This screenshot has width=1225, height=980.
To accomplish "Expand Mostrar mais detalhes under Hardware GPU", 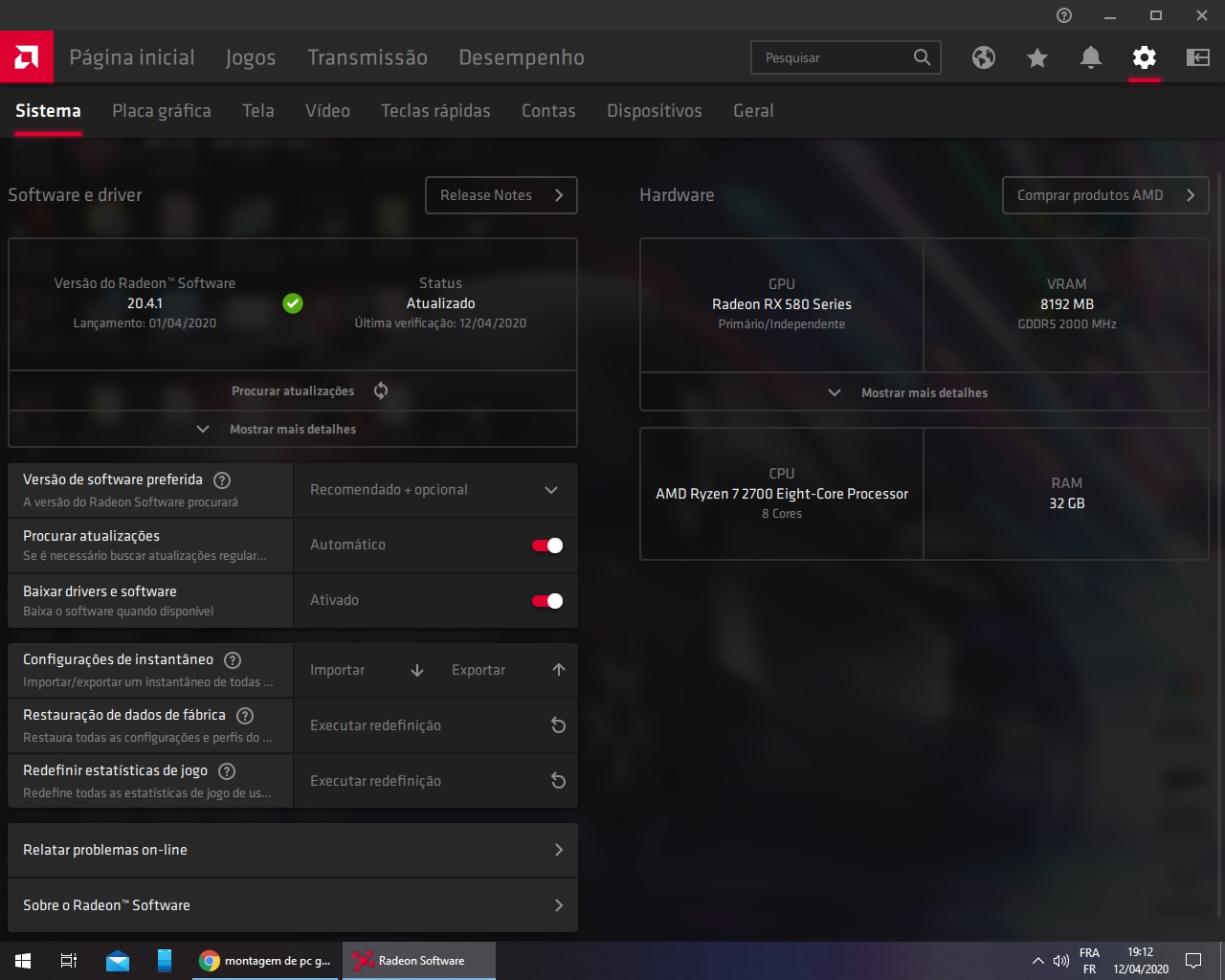I will pos(923,392).
